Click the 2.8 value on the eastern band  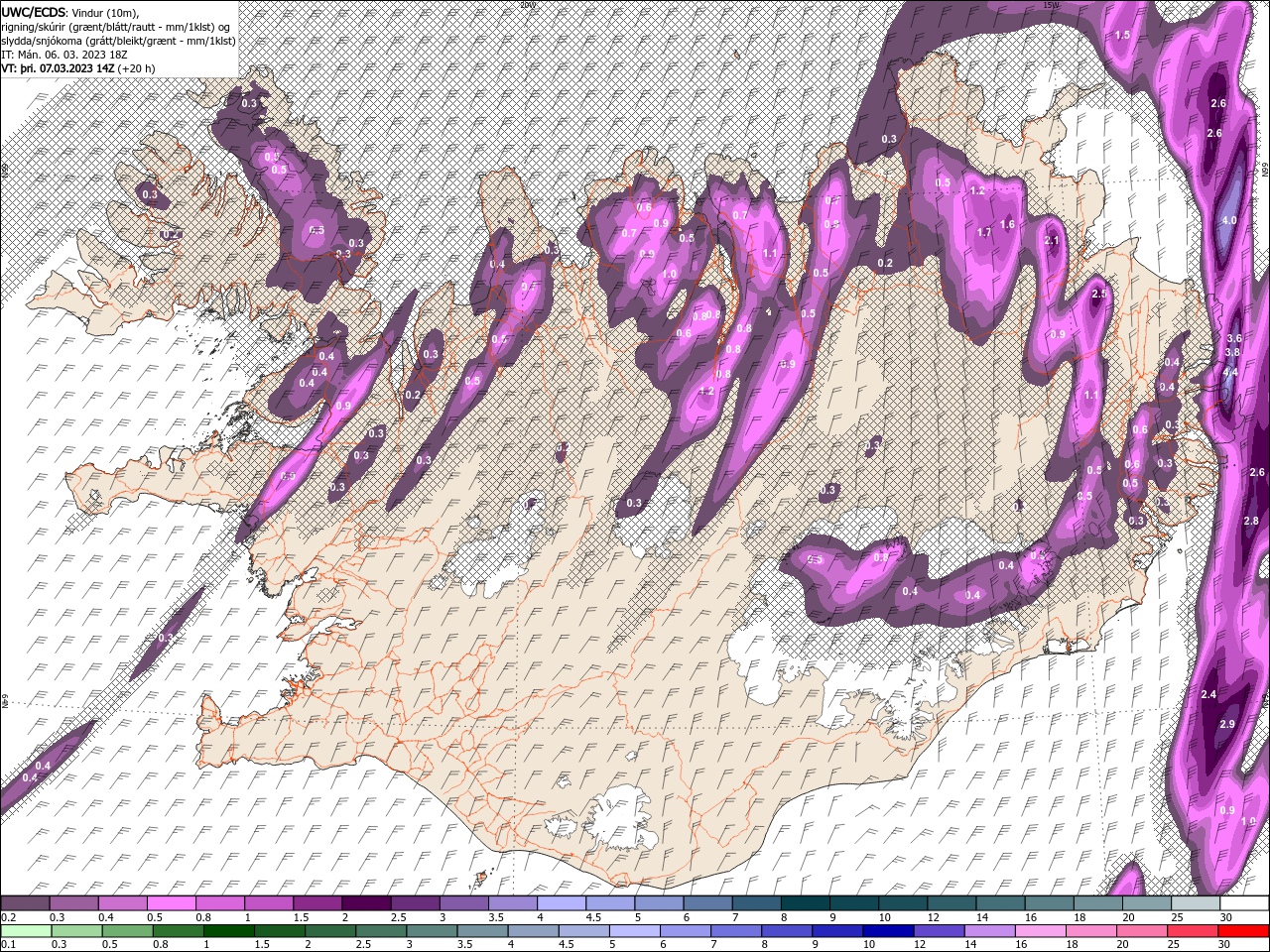[1251, 522]
